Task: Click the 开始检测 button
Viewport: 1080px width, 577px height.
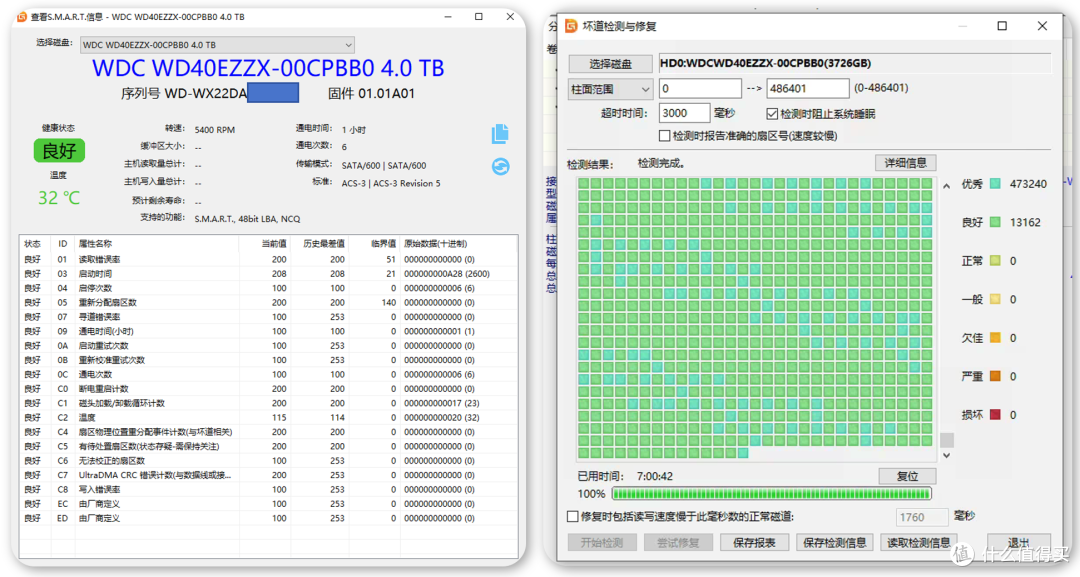Action: pyautogui.click(x=602, y=543)
